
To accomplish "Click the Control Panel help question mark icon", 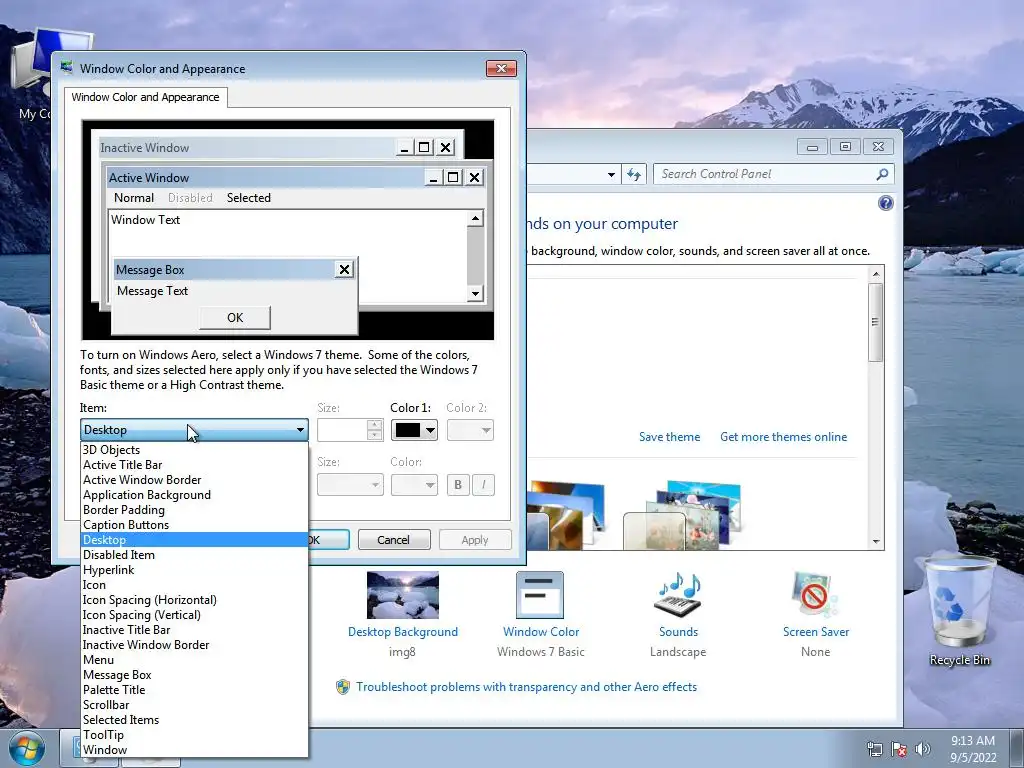I will click(x=885, y=203).
